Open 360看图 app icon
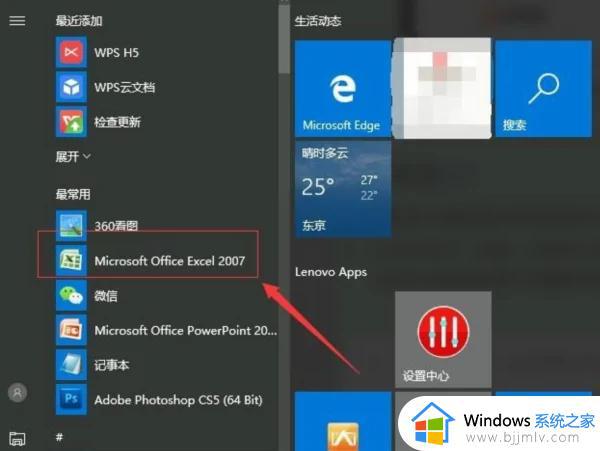The height and width of the screenshot is (451, 600). 71,226
